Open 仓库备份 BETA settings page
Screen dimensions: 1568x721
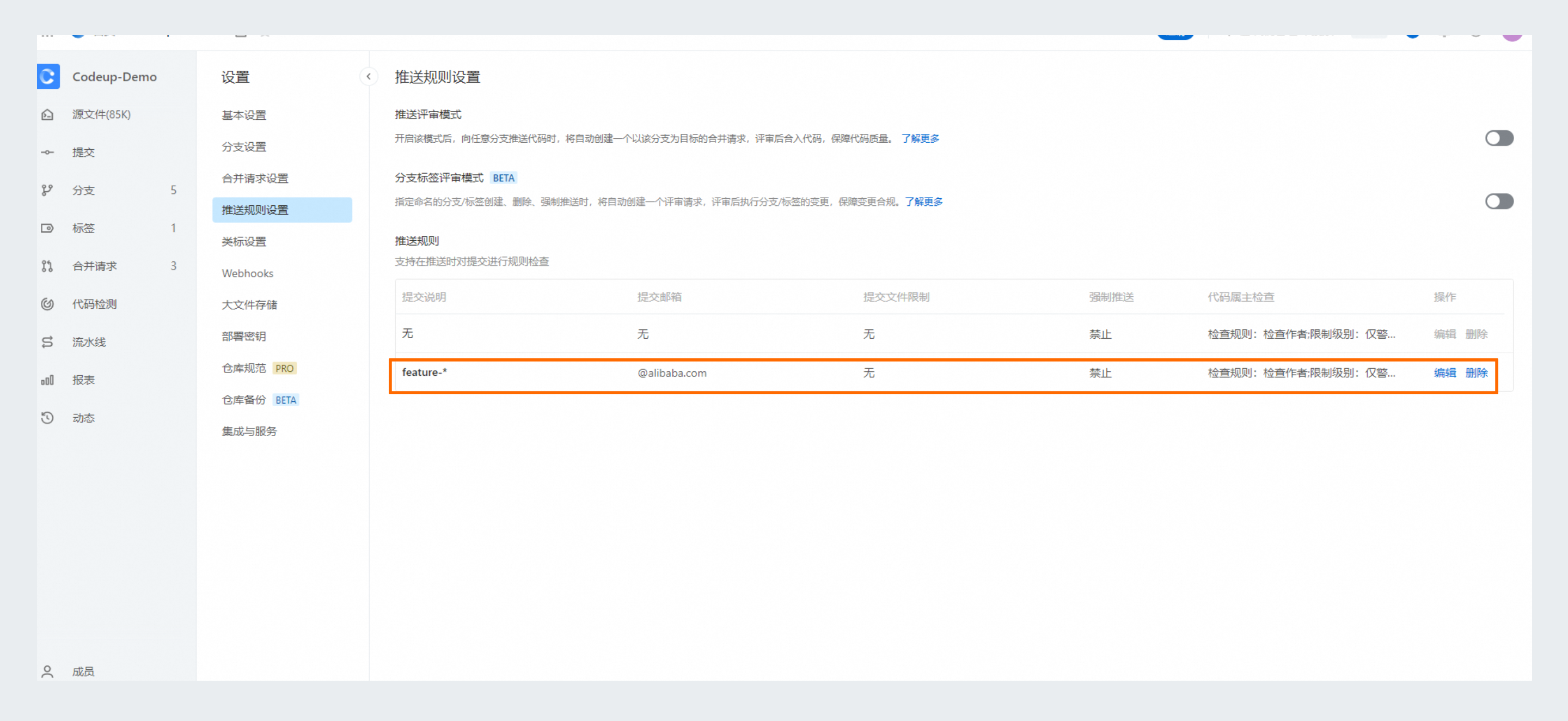[260, 400]
